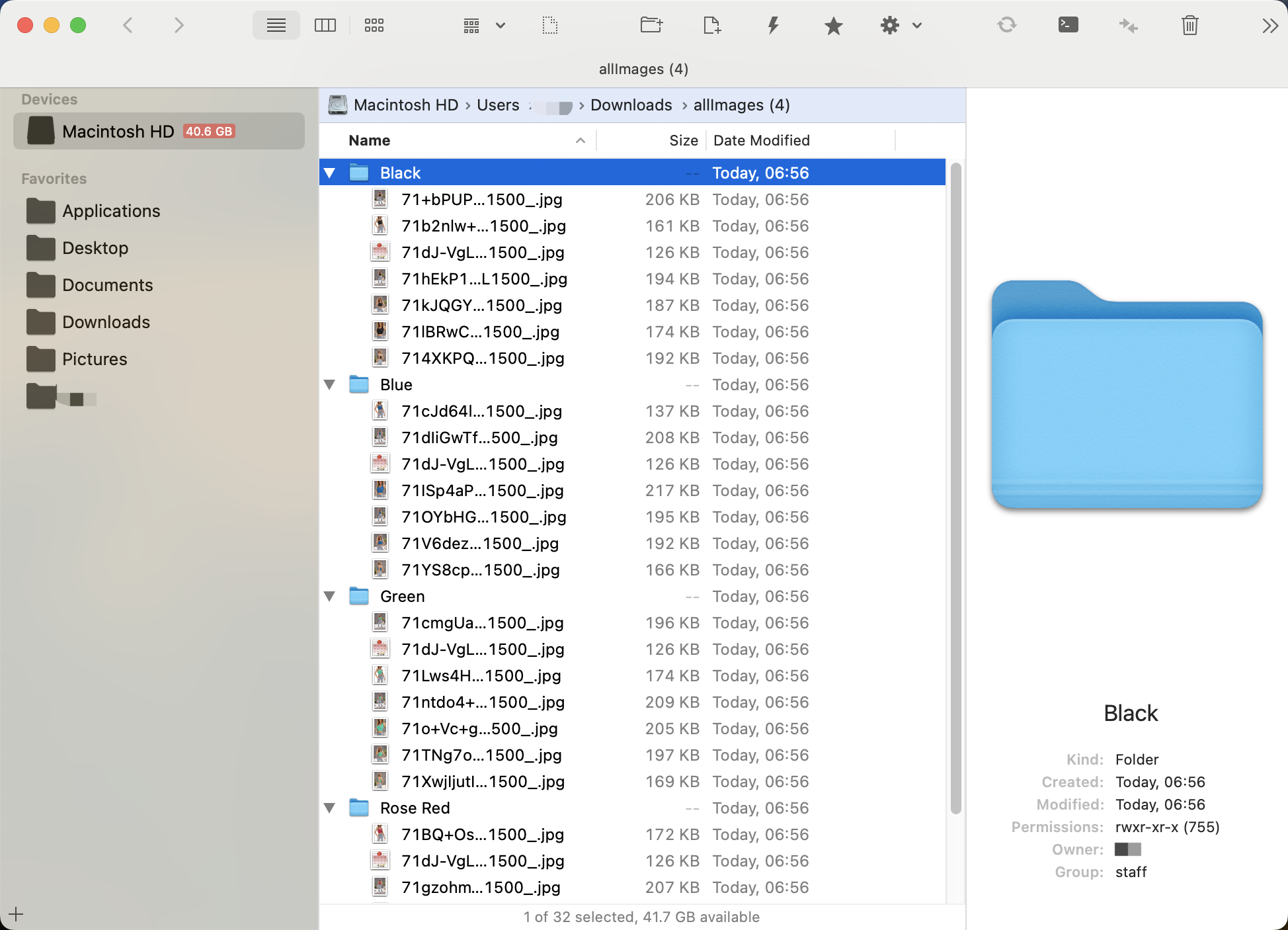The width and height of the screenshot is (1288, 930).
Task: Collapse the Black folder
Action: click(330, 173)
